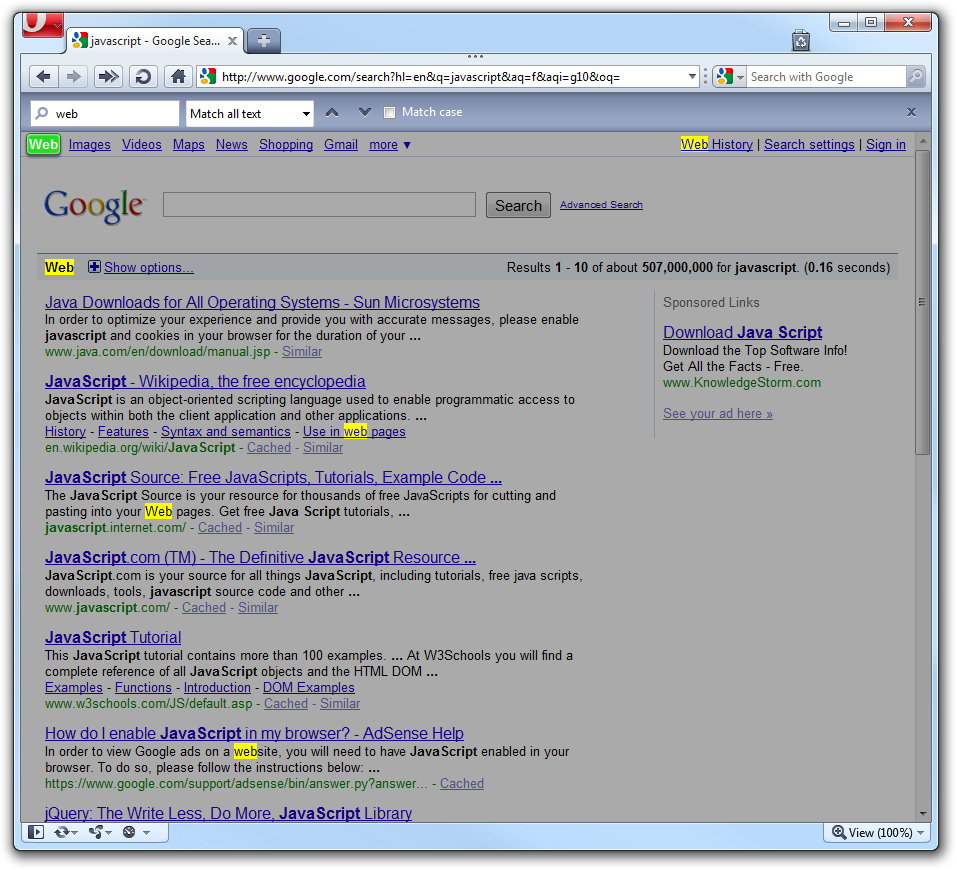Click the Fast Forward button

108,77
